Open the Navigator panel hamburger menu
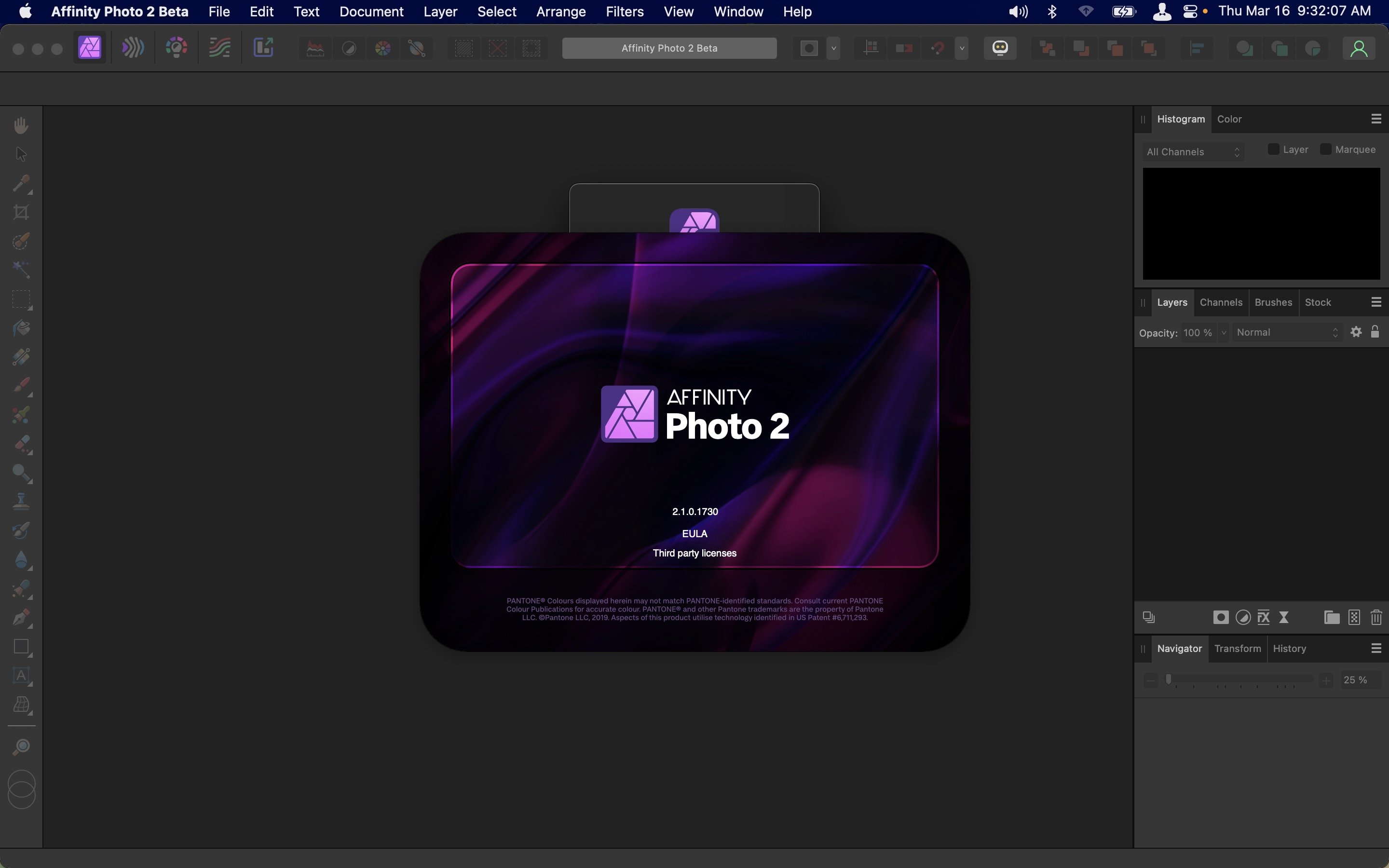 click(1376, 648)
